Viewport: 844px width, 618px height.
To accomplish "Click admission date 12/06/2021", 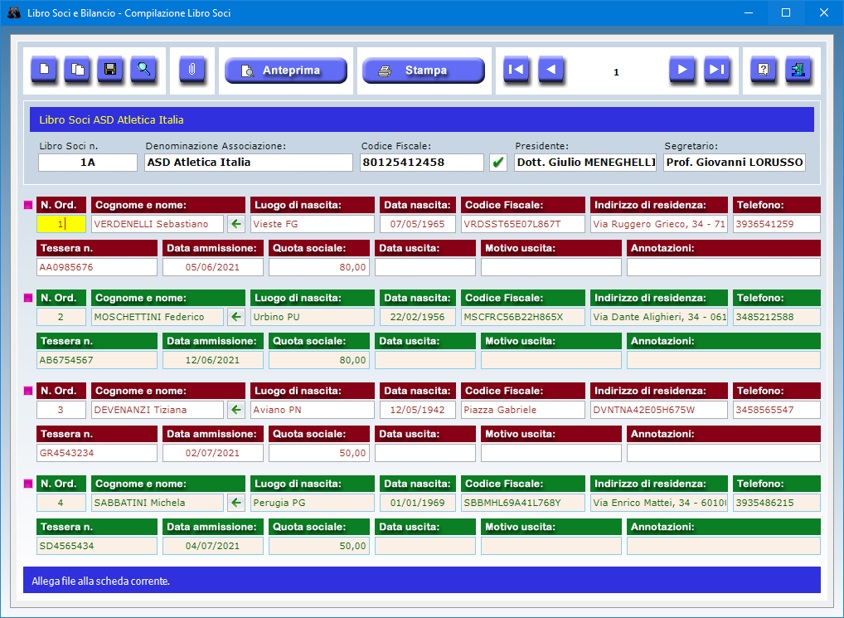I will 213,360.
